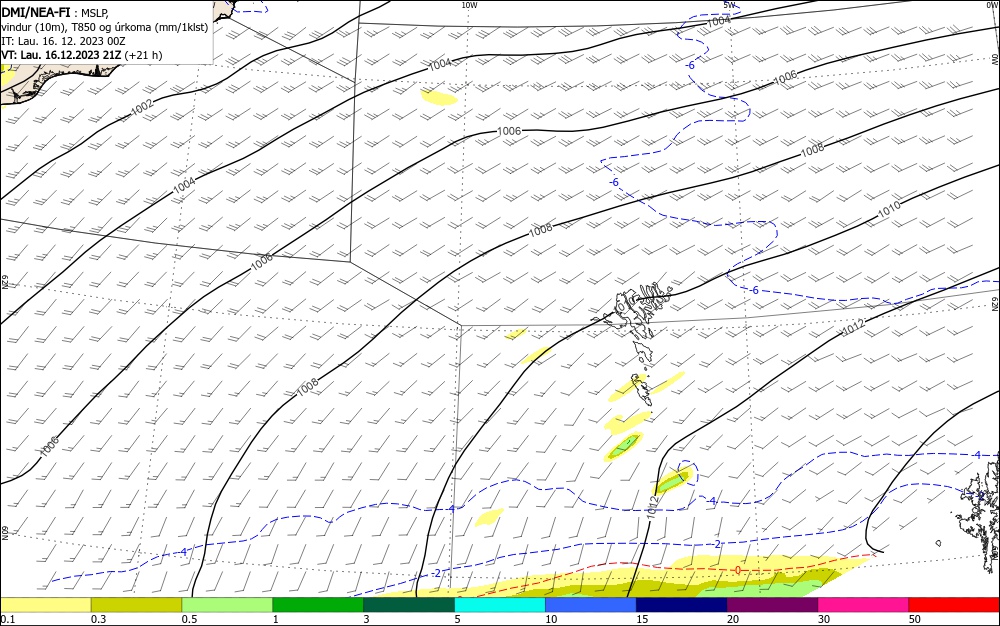
Task: Click the "10W" longitude label
Action: pos(469,5)
